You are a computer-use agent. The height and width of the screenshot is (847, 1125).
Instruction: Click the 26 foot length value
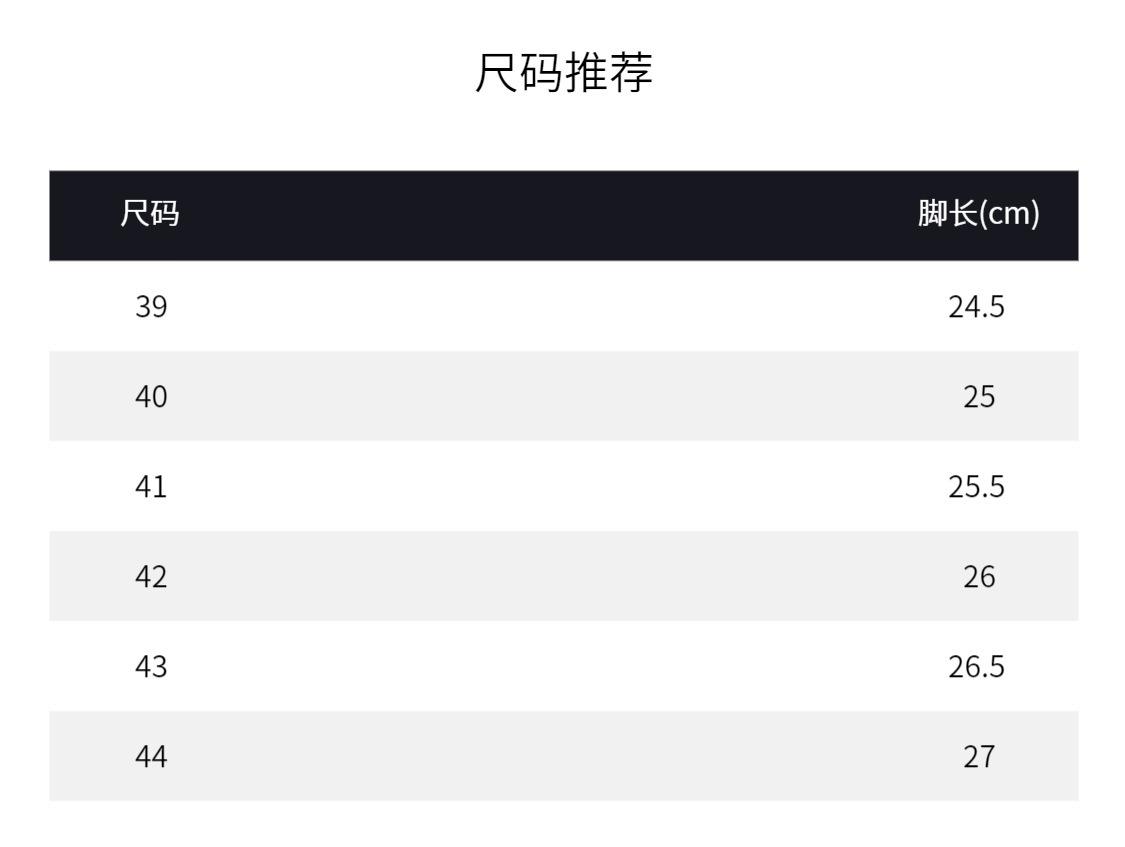pyautogui.click(x=979, y=577)
